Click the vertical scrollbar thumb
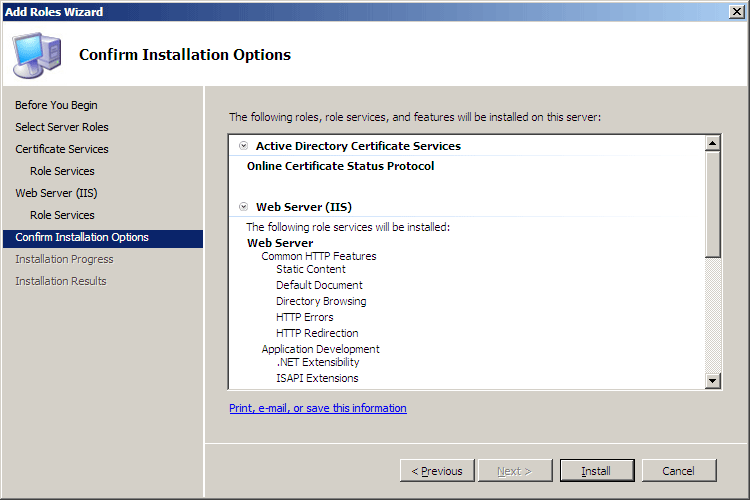 713,204
